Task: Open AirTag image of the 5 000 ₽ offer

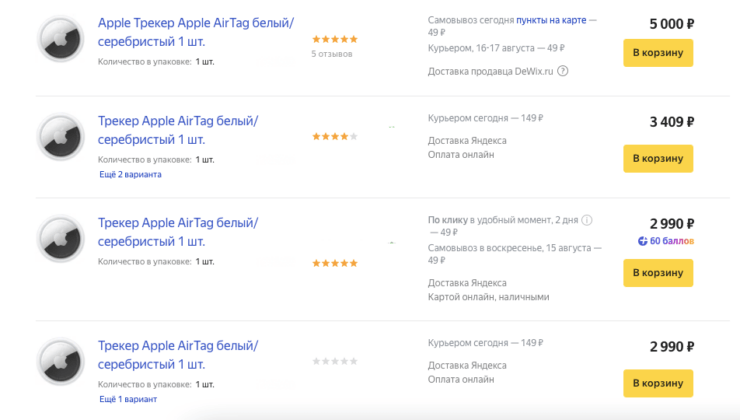Action: pyautogui.click(x=61, y=40)
